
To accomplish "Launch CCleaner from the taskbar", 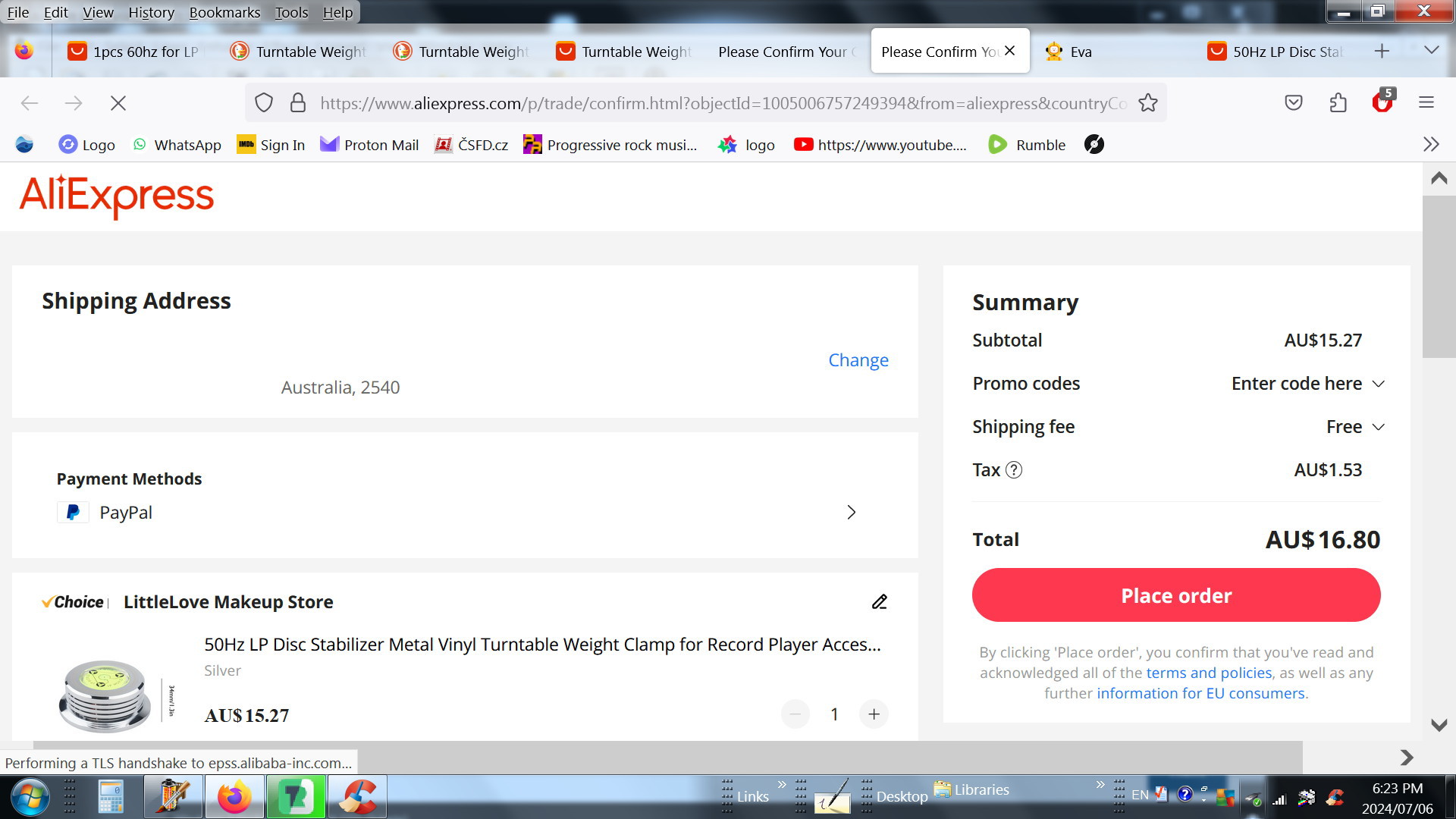I will (x=356, y=796).
